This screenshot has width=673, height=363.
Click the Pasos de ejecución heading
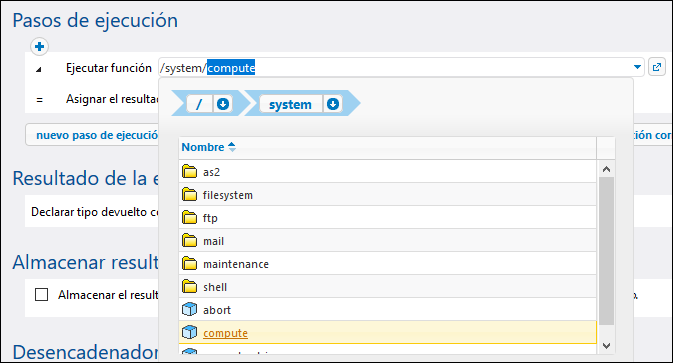click(95, 21)
